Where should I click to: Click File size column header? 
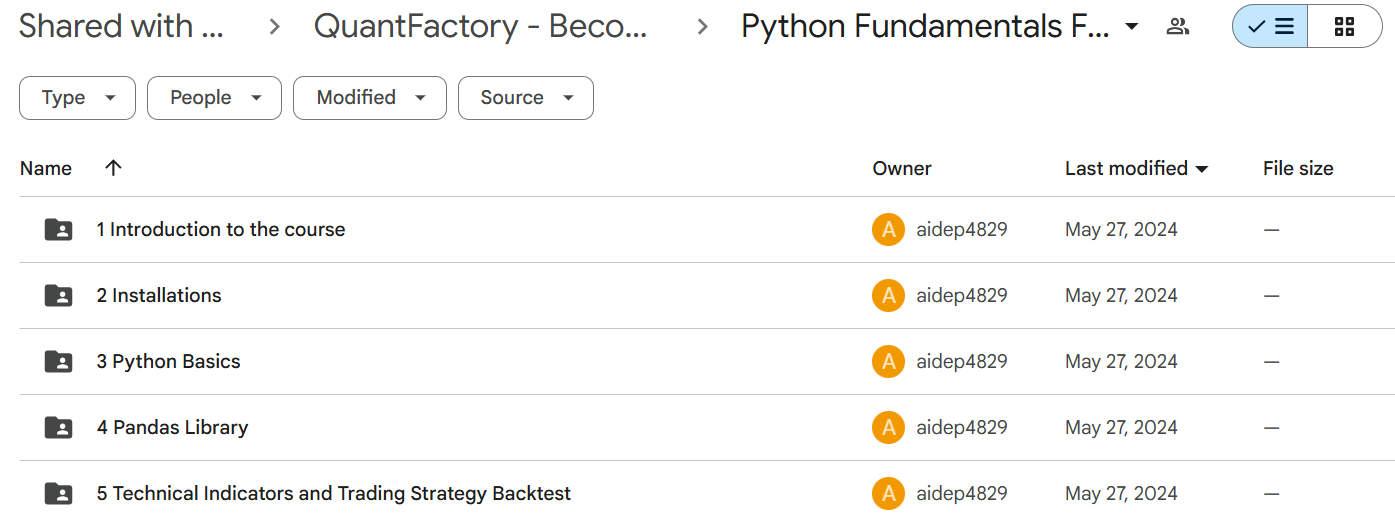click(x=1298, y=168)
